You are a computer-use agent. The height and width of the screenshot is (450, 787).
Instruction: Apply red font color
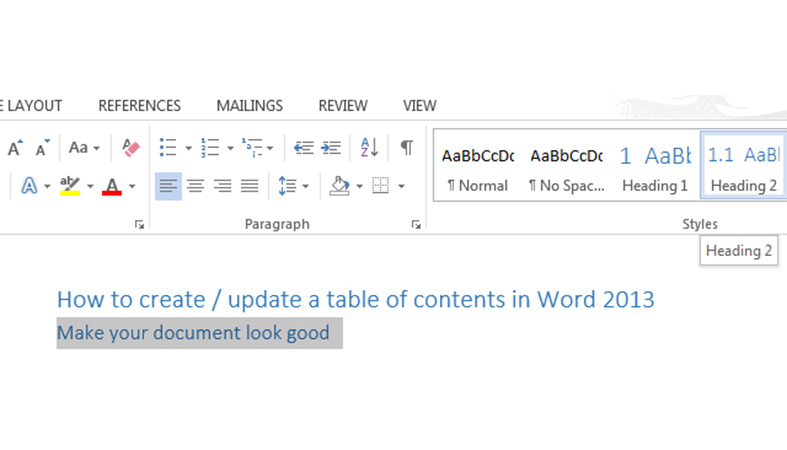[x=112, y=186]
